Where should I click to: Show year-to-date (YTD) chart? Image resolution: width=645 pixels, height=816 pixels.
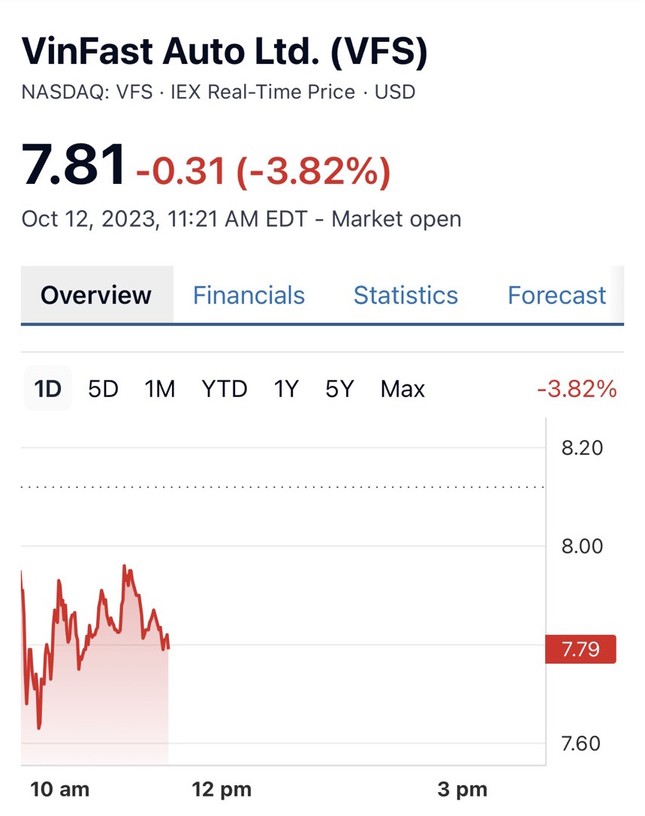[224, 389]
